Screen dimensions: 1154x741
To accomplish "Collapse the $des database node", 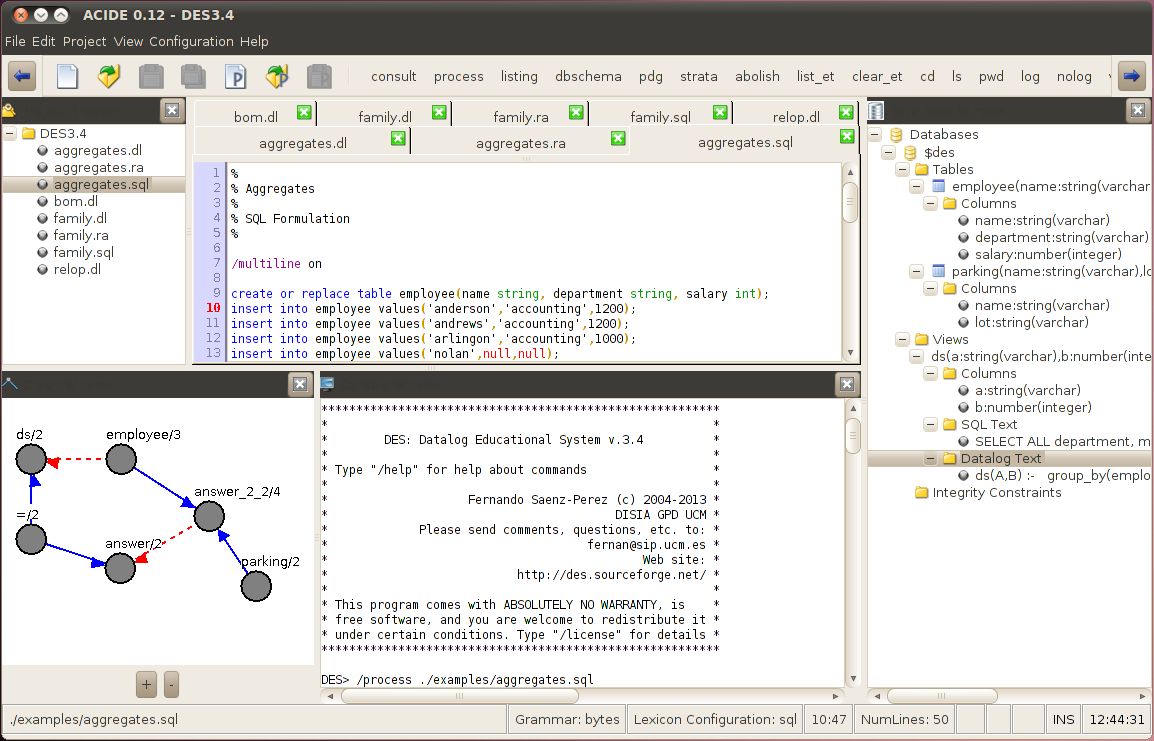I will tap(889, 152).
